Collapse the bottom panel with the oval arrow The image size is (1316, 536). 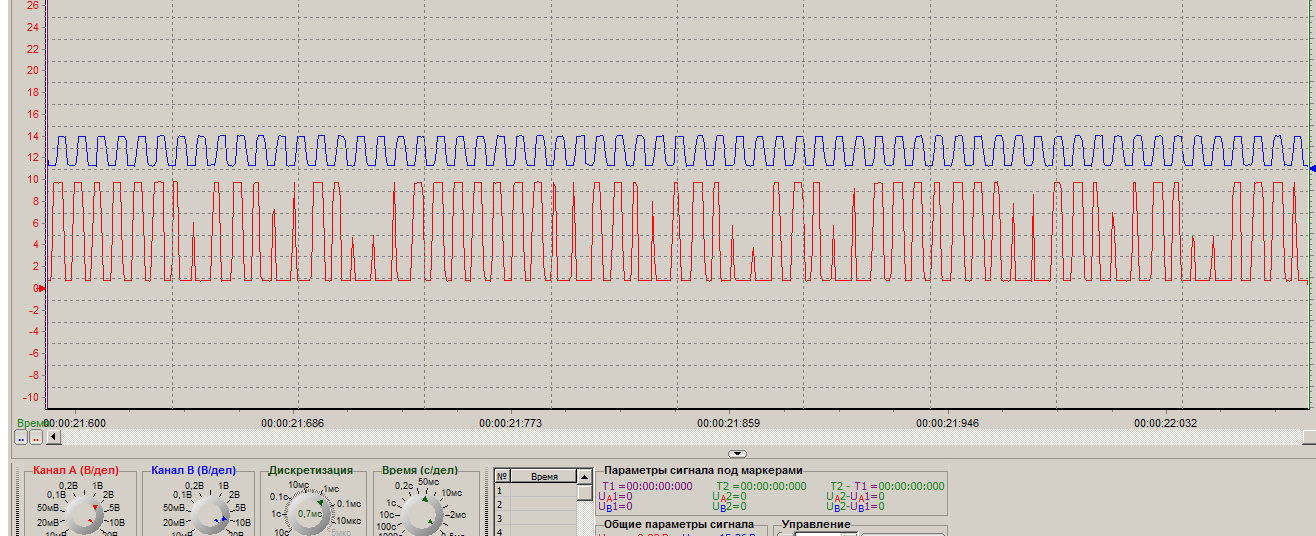738,453
